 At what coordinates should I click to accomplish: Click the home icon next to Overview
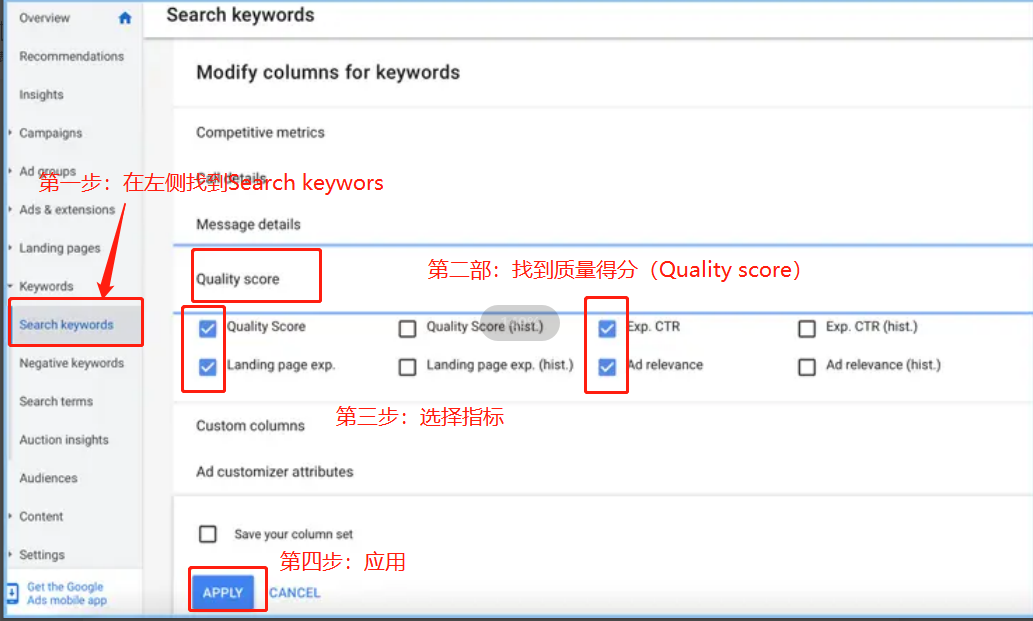click(125, 18)
